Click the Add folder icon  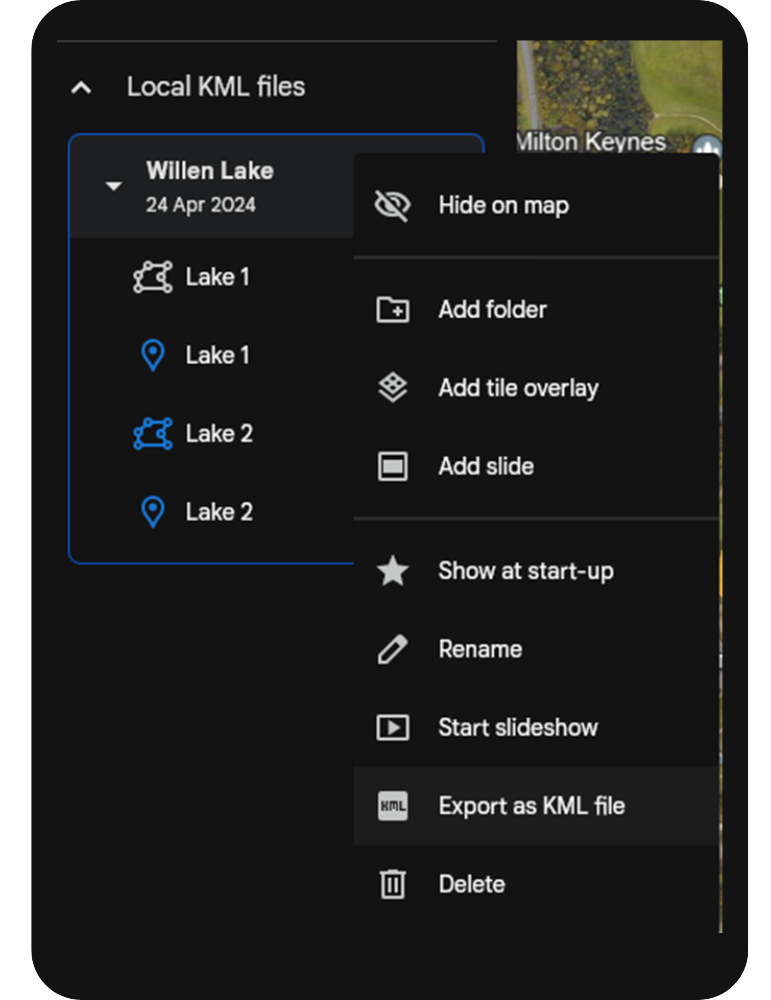(392, 310)
